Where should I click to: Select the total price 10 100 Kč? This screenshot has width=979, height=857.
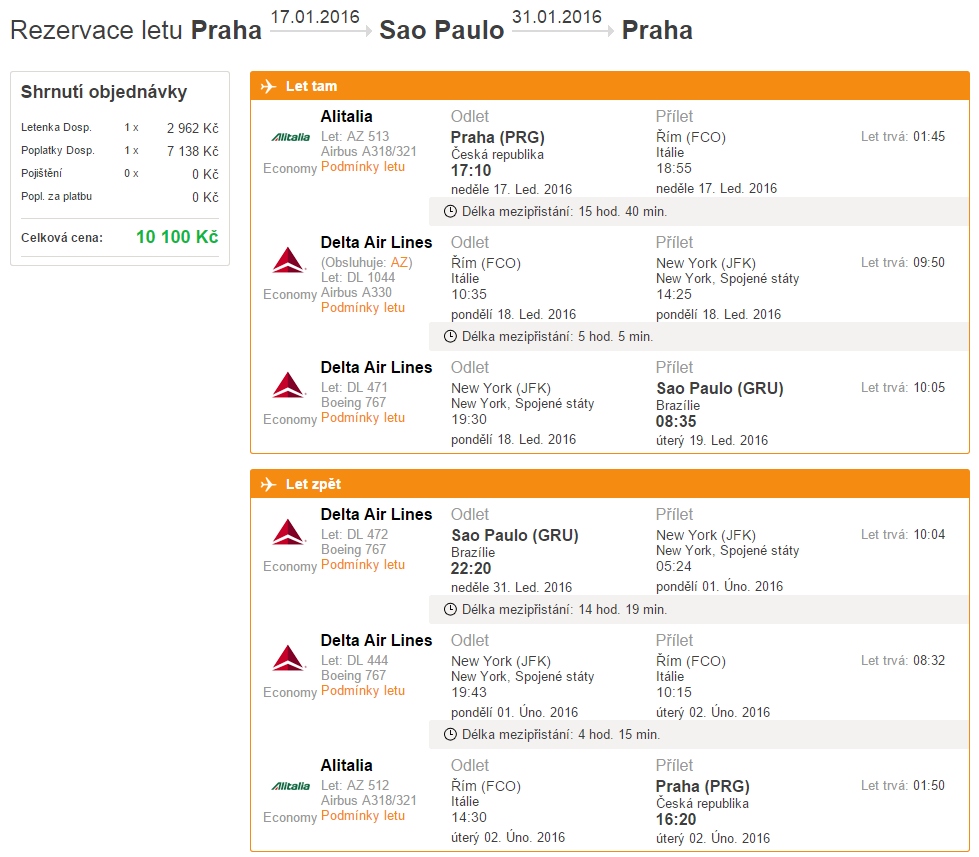(177, 237)
